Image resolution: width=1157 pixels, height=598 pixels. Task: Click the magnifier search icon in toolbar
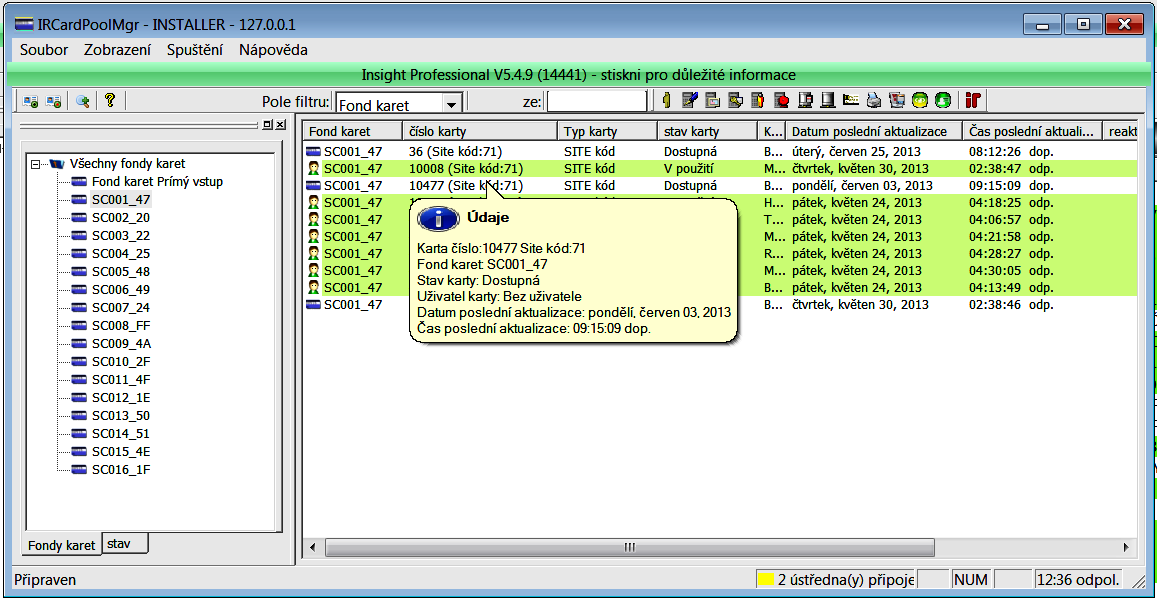(82, 100)
